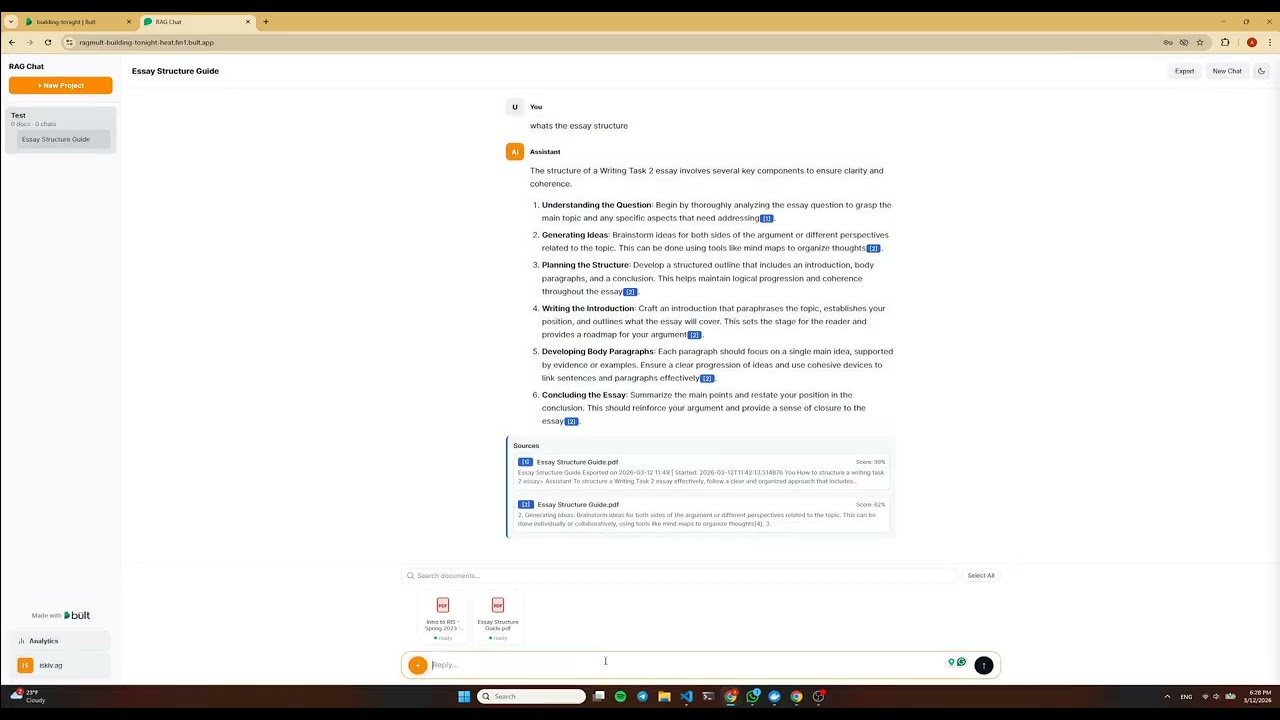Open the Chrome three-dot menu
The height and width of the screenshot is (720, 1280).
click(1268, 42)
